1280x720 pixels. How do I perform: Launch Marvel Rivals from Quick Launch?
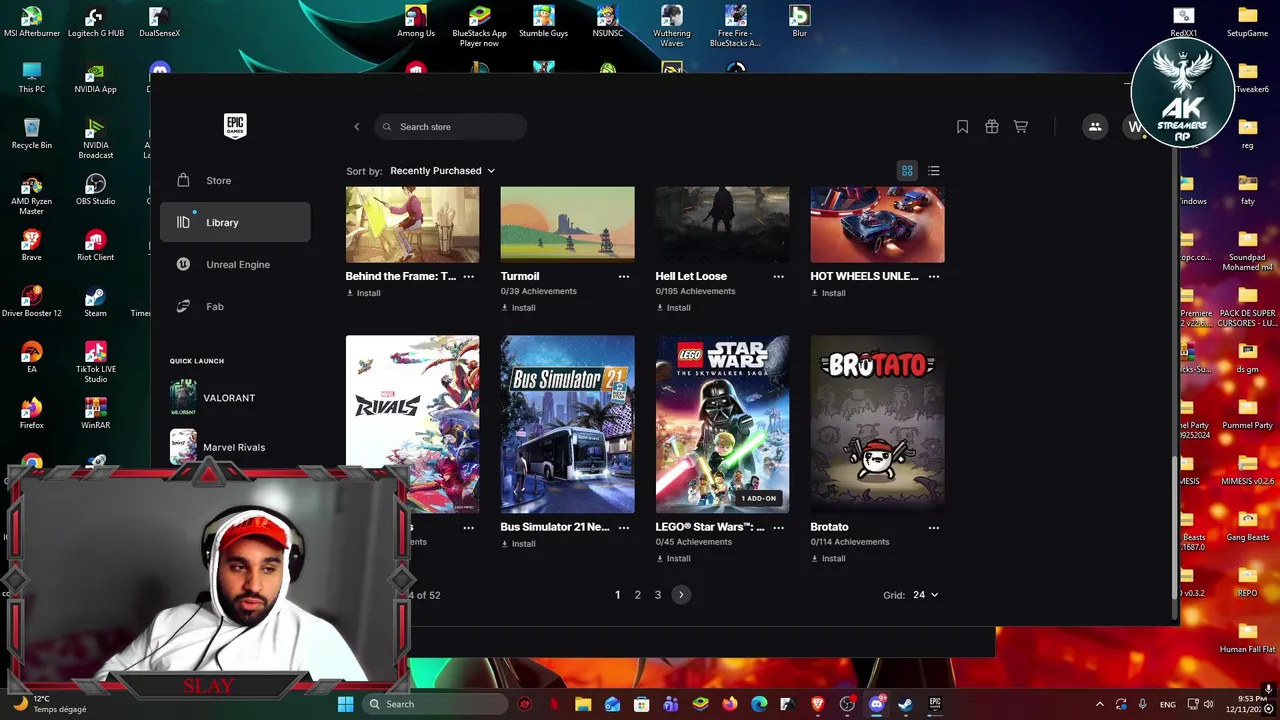click(x=235, y=447)
